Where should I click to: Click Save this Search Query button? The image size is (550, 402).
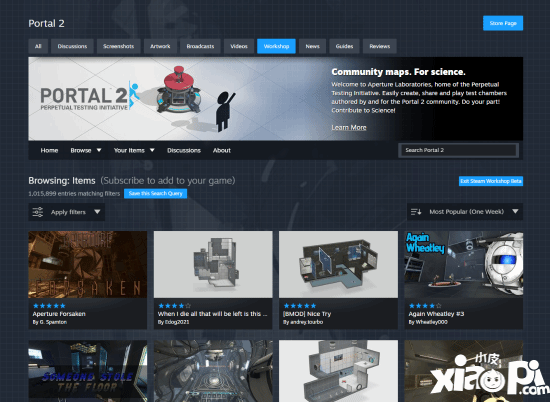click(155, 194)
